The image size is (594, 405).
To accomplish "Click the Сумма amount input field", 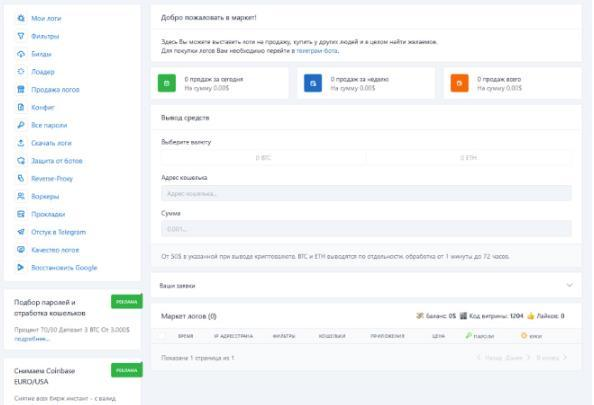I will pos(366,228).
